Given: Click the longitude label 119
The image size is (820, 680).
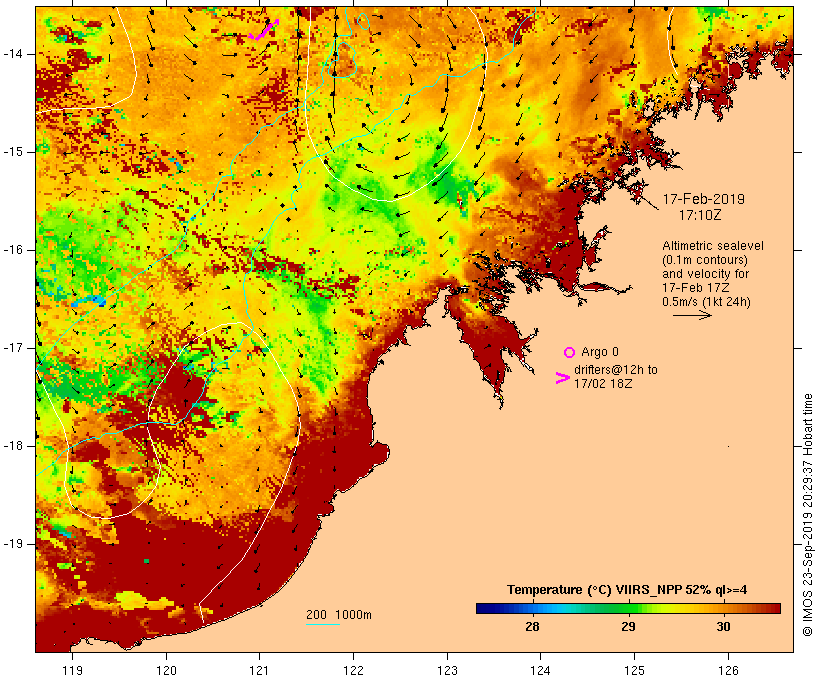Looking at the screenshot, I should [72, 670].
